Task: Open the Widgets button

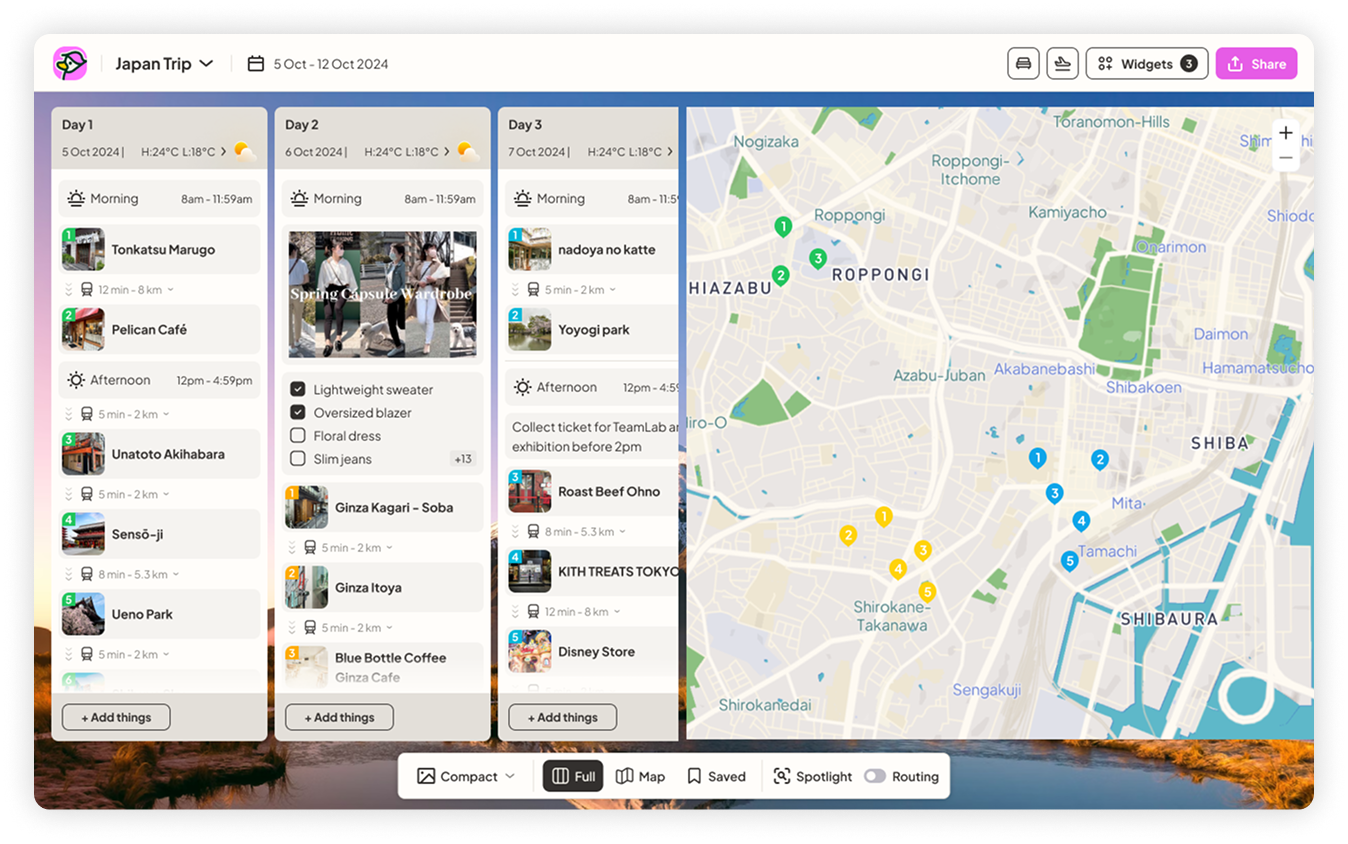Action: point(1147,64)
